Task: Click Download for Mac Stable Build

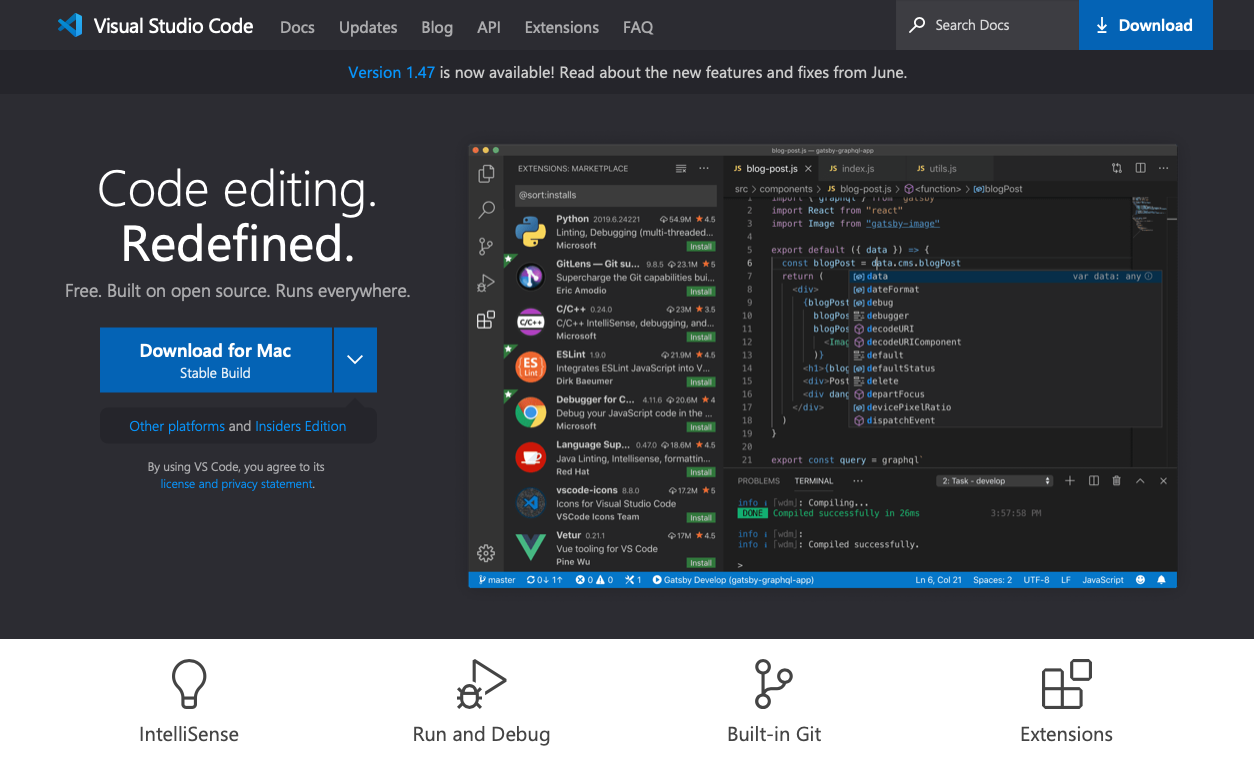Action: [x=215, y=360]
